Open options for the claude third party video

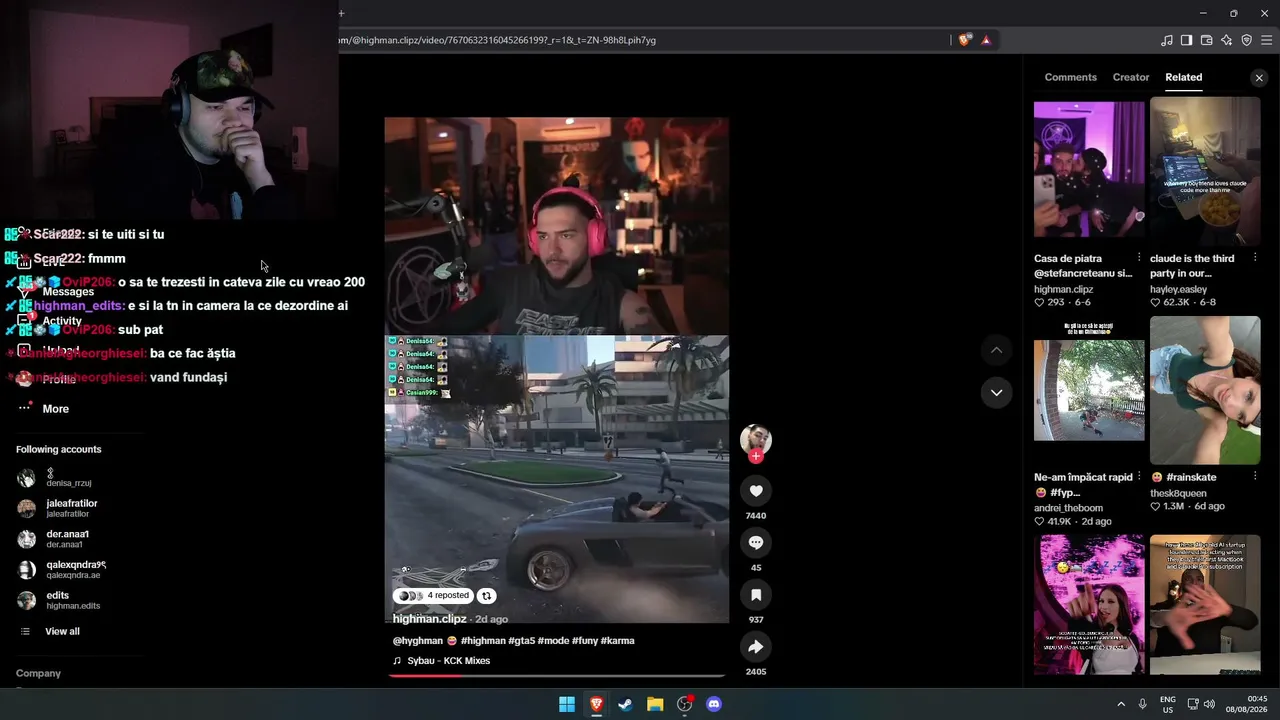(x=1255, y=258)
